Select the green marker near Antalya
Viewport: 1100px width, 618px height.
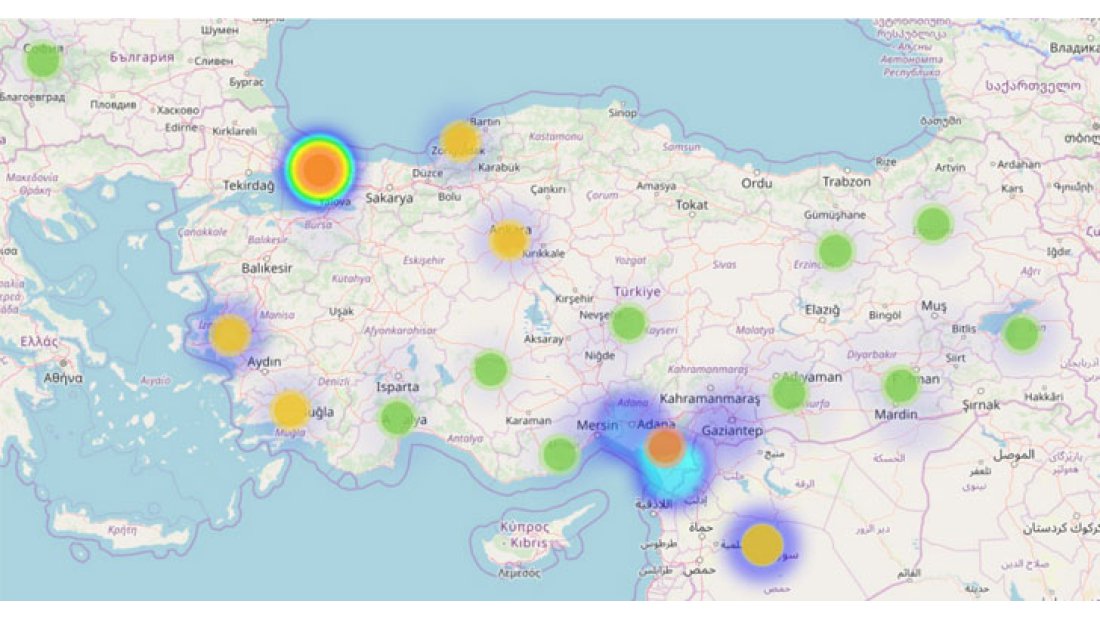[397, 417]
